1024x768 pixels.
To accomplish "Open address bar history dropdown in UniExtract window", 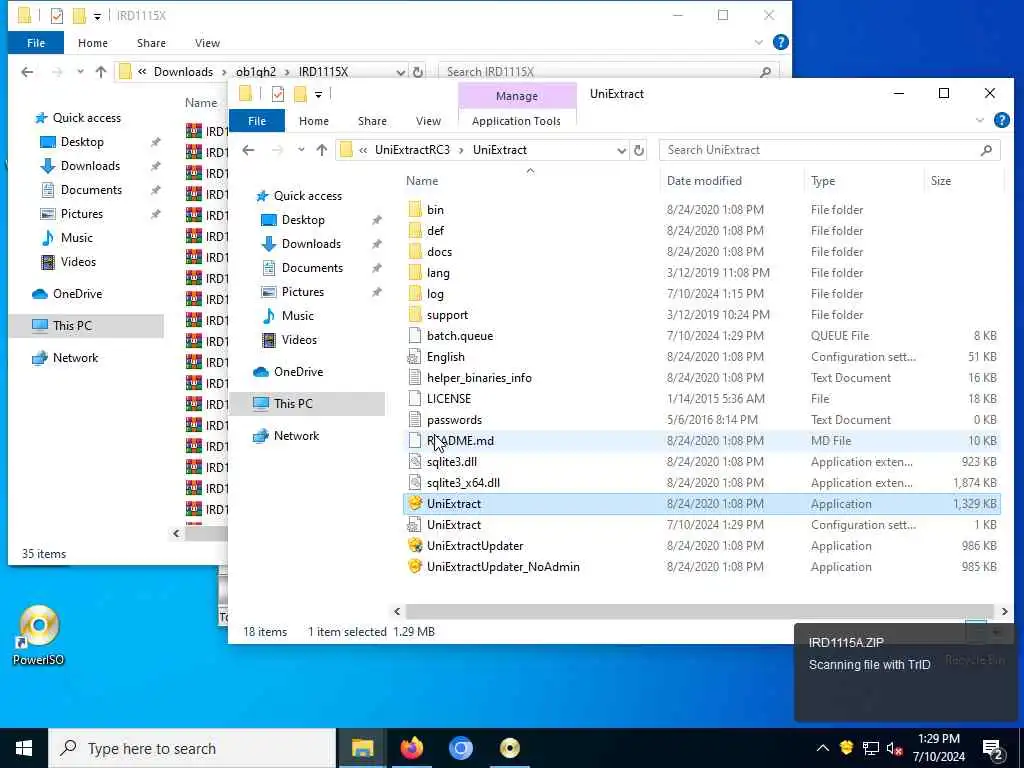I will click(x=621, y=150).
